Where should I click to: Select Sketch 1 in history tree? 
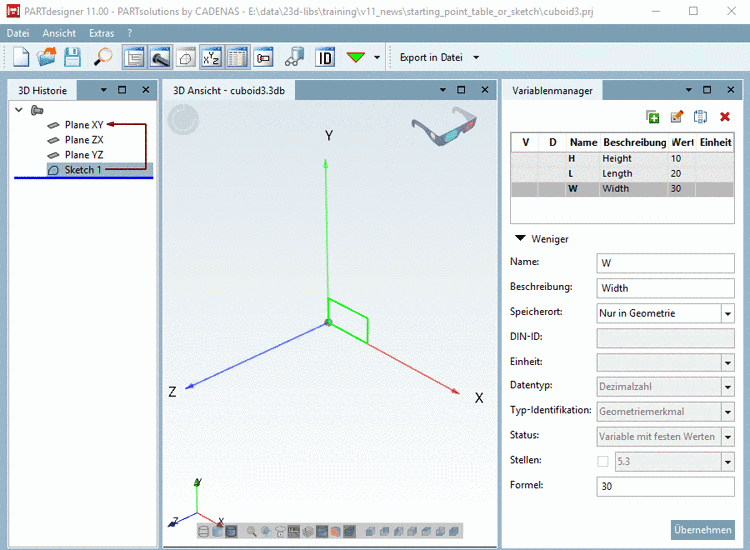pos(83,170)
